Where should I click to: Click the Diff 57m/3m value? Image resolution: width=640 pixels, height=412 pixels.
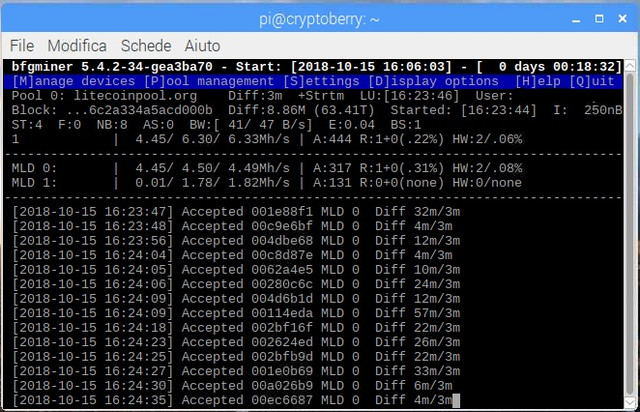point(418,313)
